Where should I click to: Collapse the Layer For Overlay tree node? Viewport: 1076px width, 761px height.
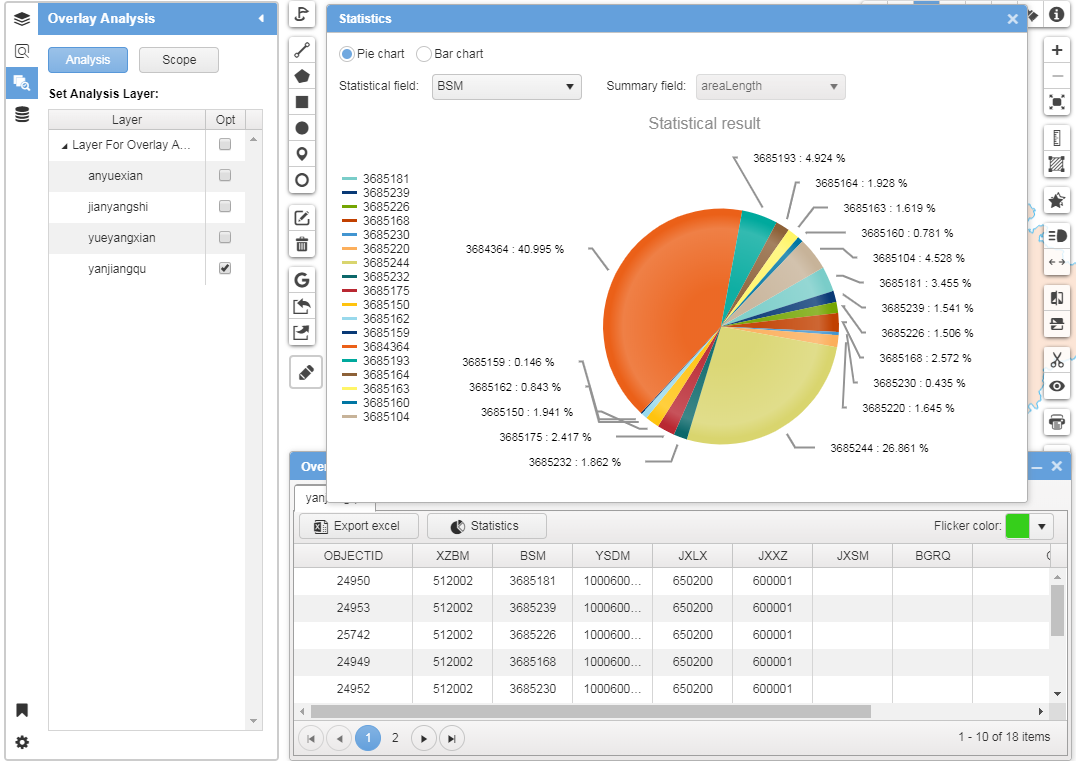click(65, 145)
